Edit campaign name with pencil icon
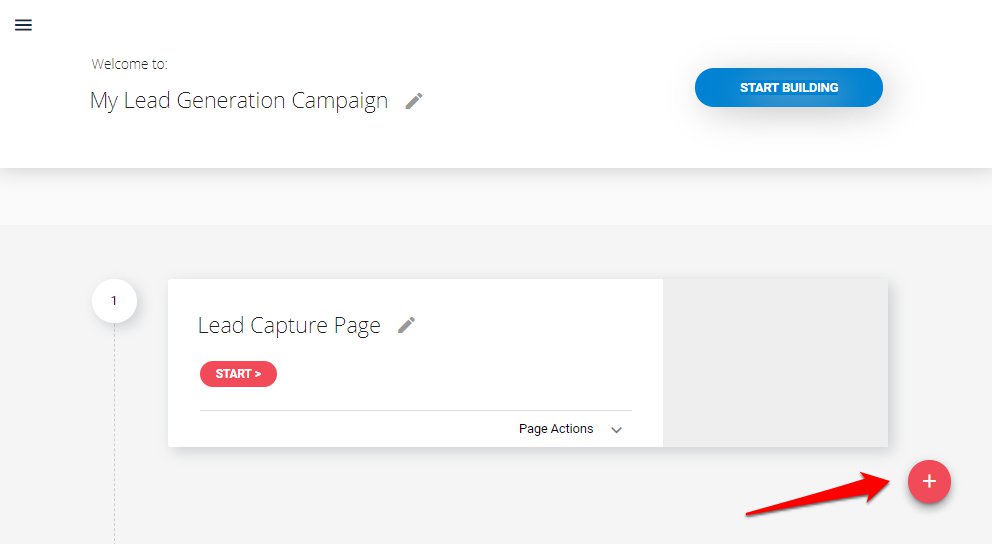992x544 pixels. coord(414,101)
